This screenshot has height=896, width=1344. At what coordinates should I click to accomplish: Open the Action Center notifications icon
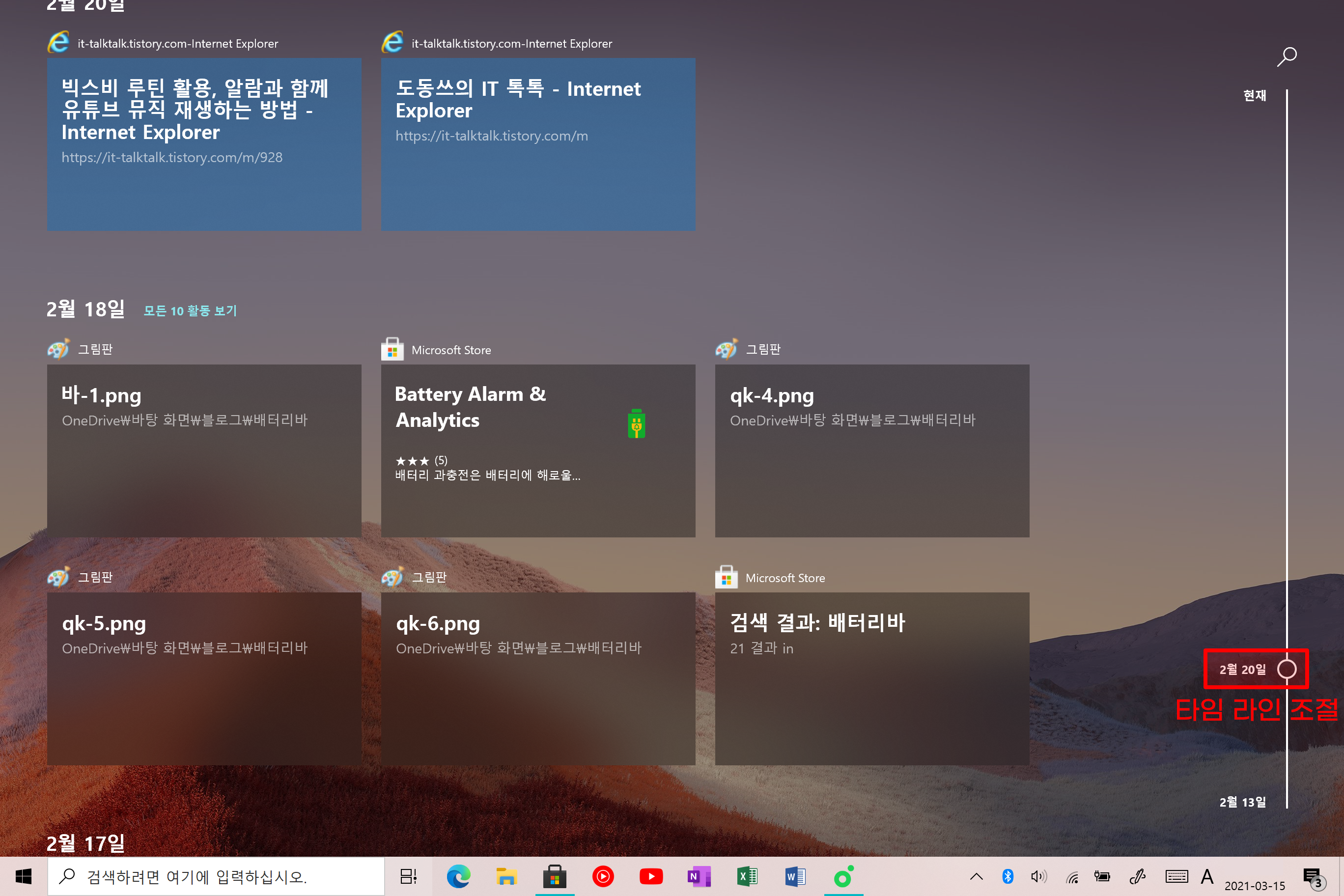[x=1312, y=877]
